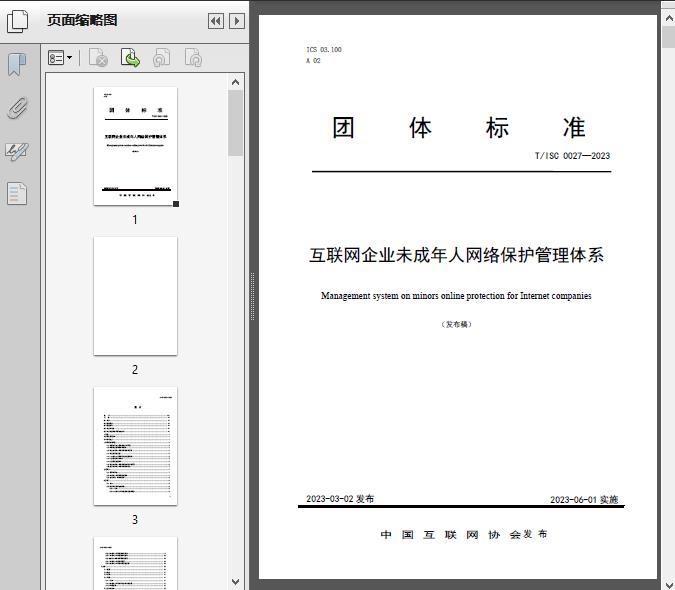The height and width of the screenshot is (590, 675).
Task: Open the Bookmarks panel
Action: [x=17, y=65]
